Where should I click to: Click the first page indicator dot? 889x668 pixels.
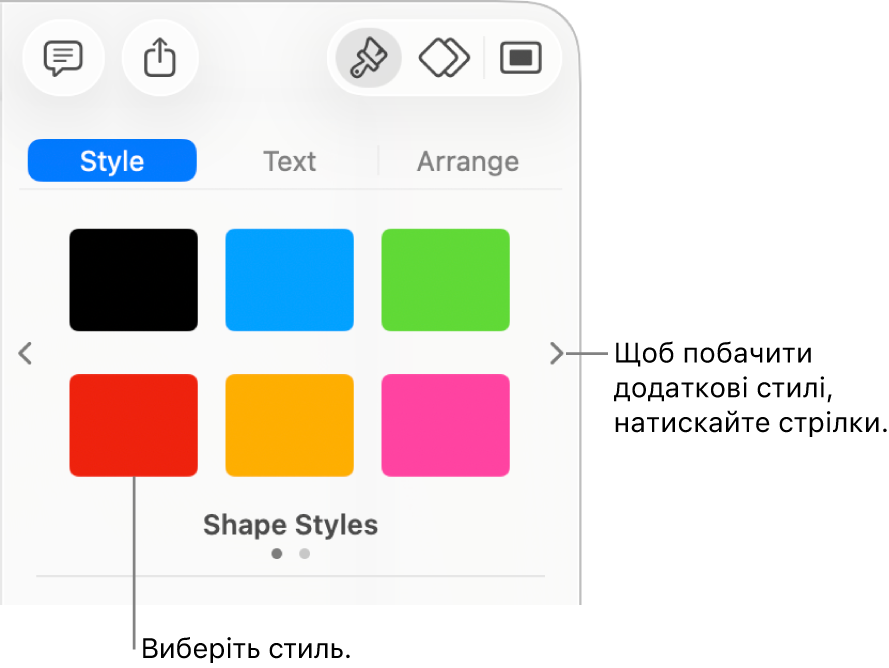[x=277, y=553]
